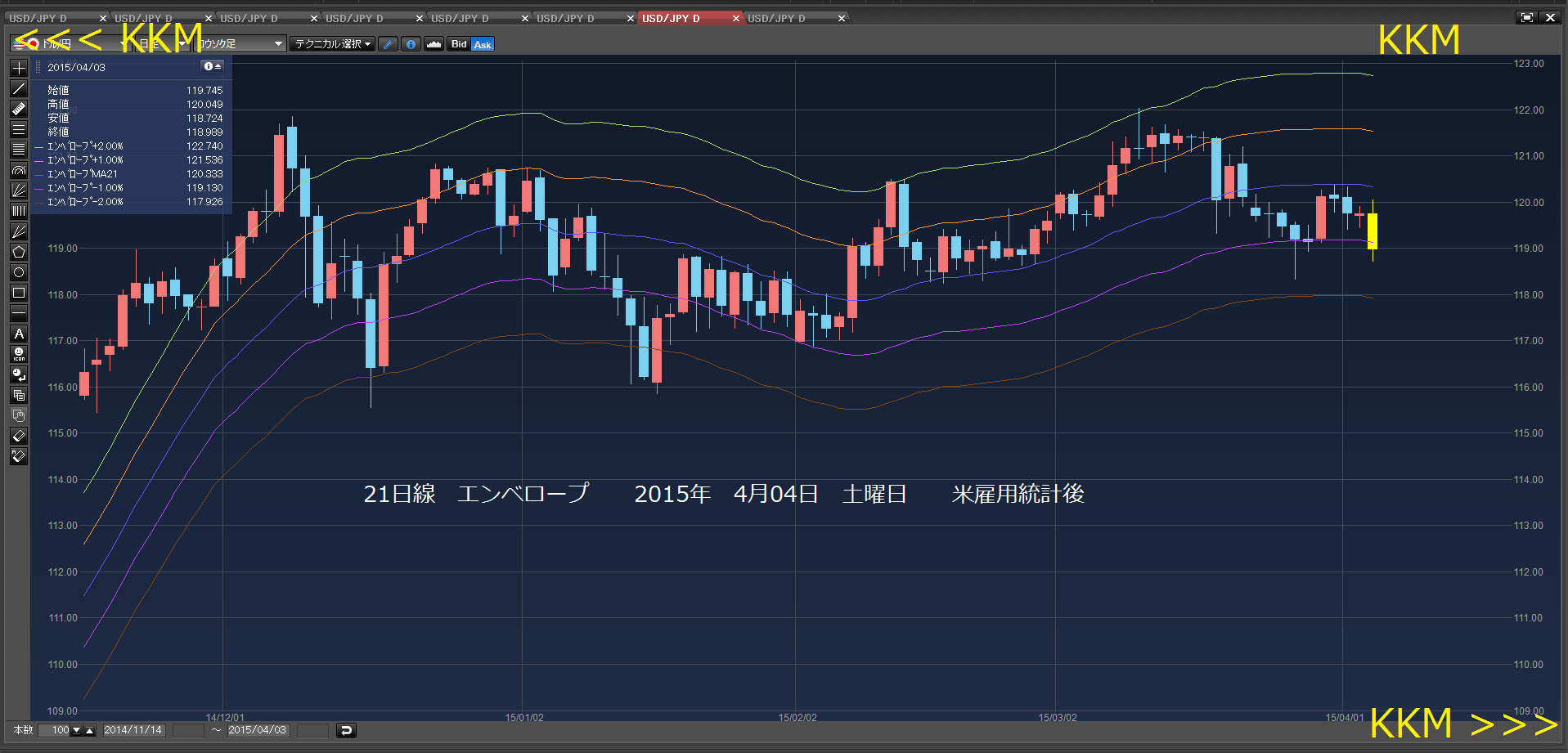Click the 2015/04/03 date header in info panel
The width and height of the screenshot is (1568, 753).
tap(76, 67)
